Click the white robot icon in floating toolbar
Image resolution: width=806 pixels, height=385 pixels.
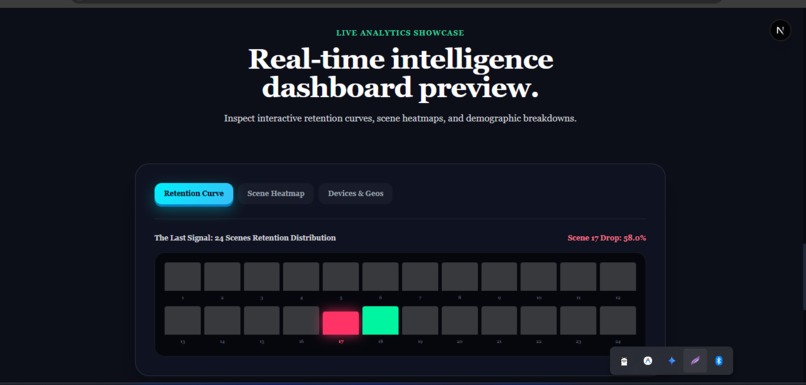tap(624, 361)
